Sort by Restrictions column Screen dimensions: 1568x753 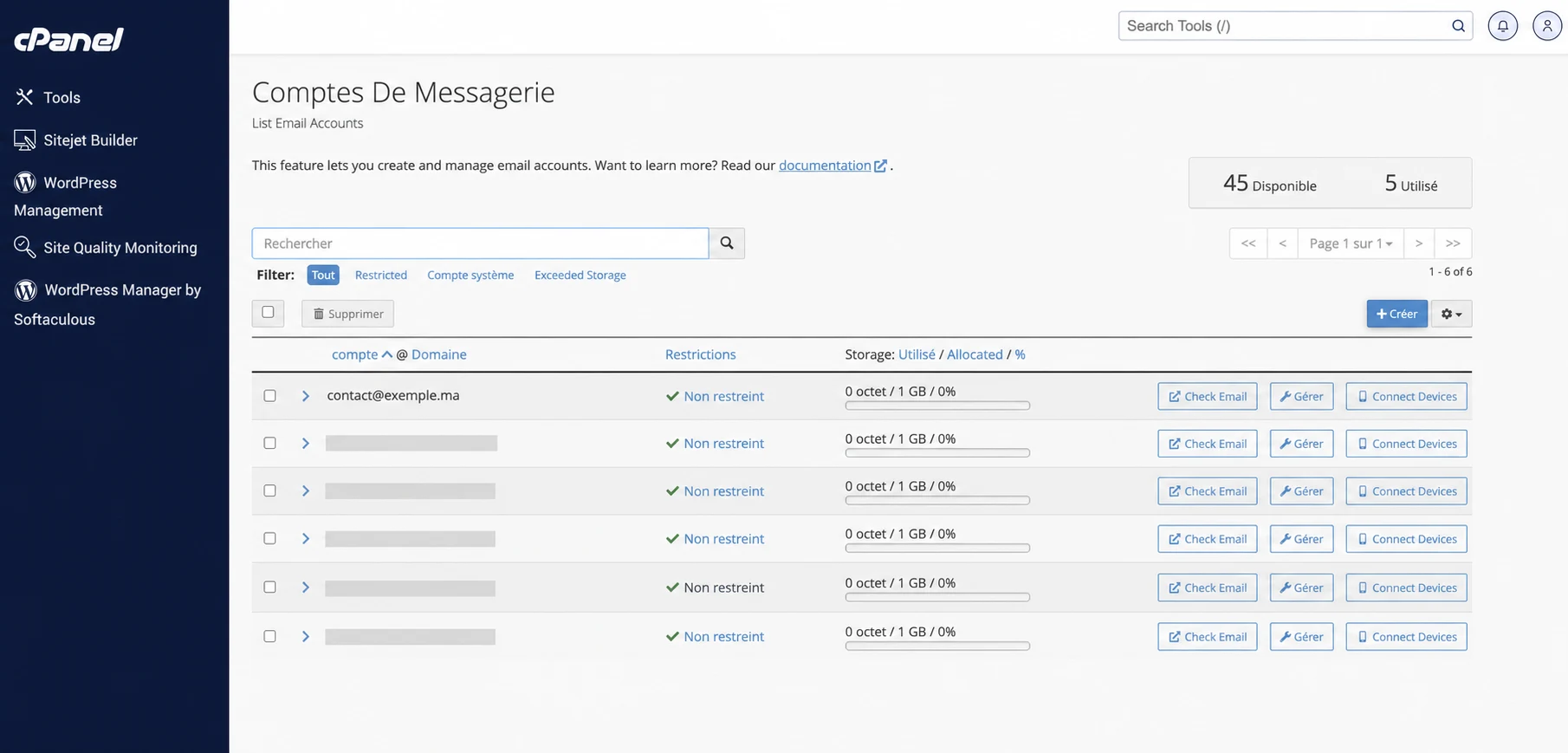[x=700, y=354]
